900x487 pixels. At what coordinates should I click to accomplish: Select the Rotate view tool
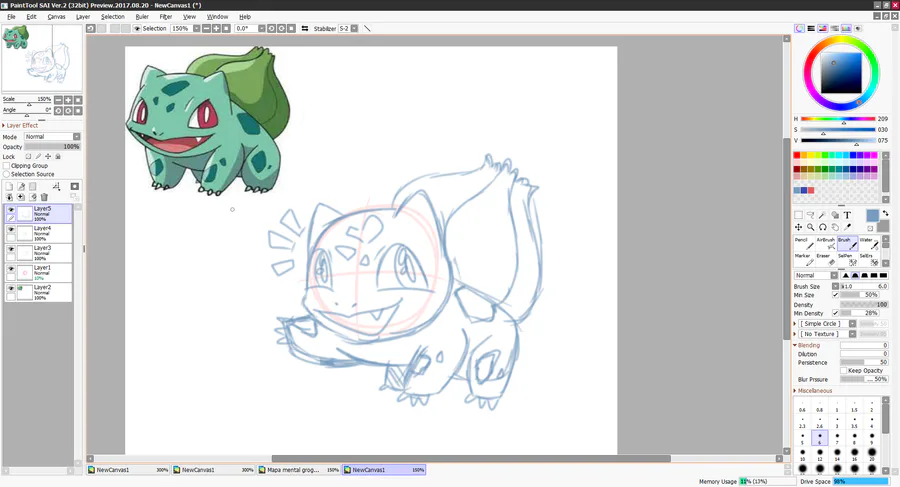823,227
